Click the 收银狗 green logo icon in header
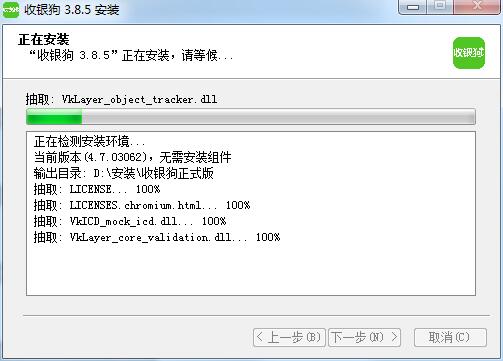Viewport: 503px width, 361px height. click(x=469, y=53)
